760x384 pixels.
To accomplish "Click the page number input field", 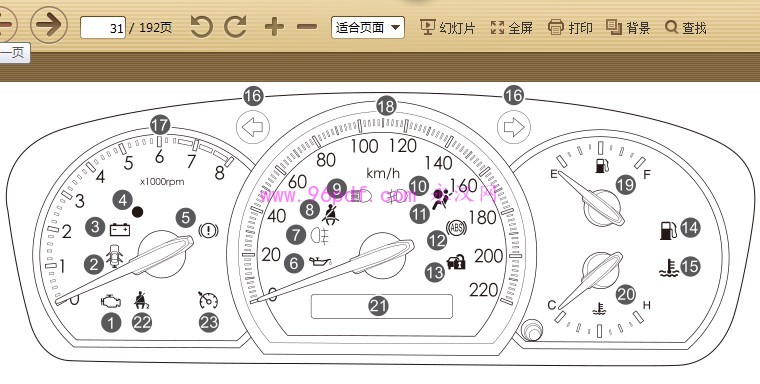I will (103, 28).
